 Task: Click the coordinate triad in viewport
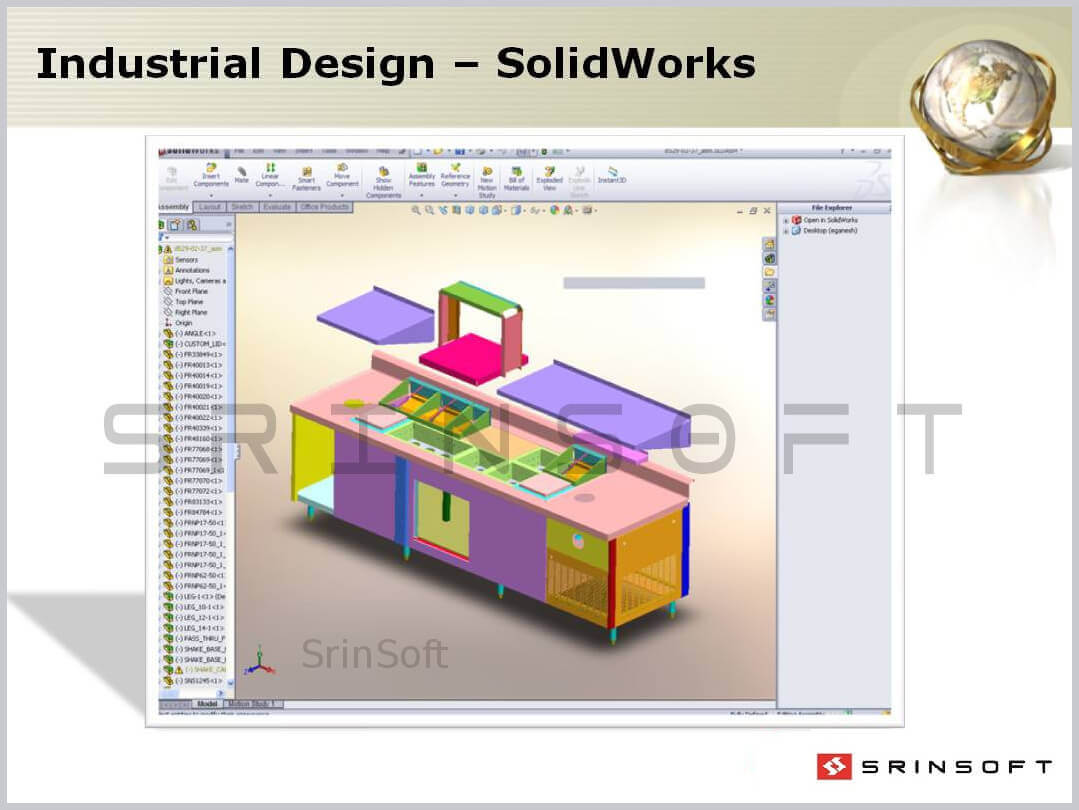click(x=259, y=661)
